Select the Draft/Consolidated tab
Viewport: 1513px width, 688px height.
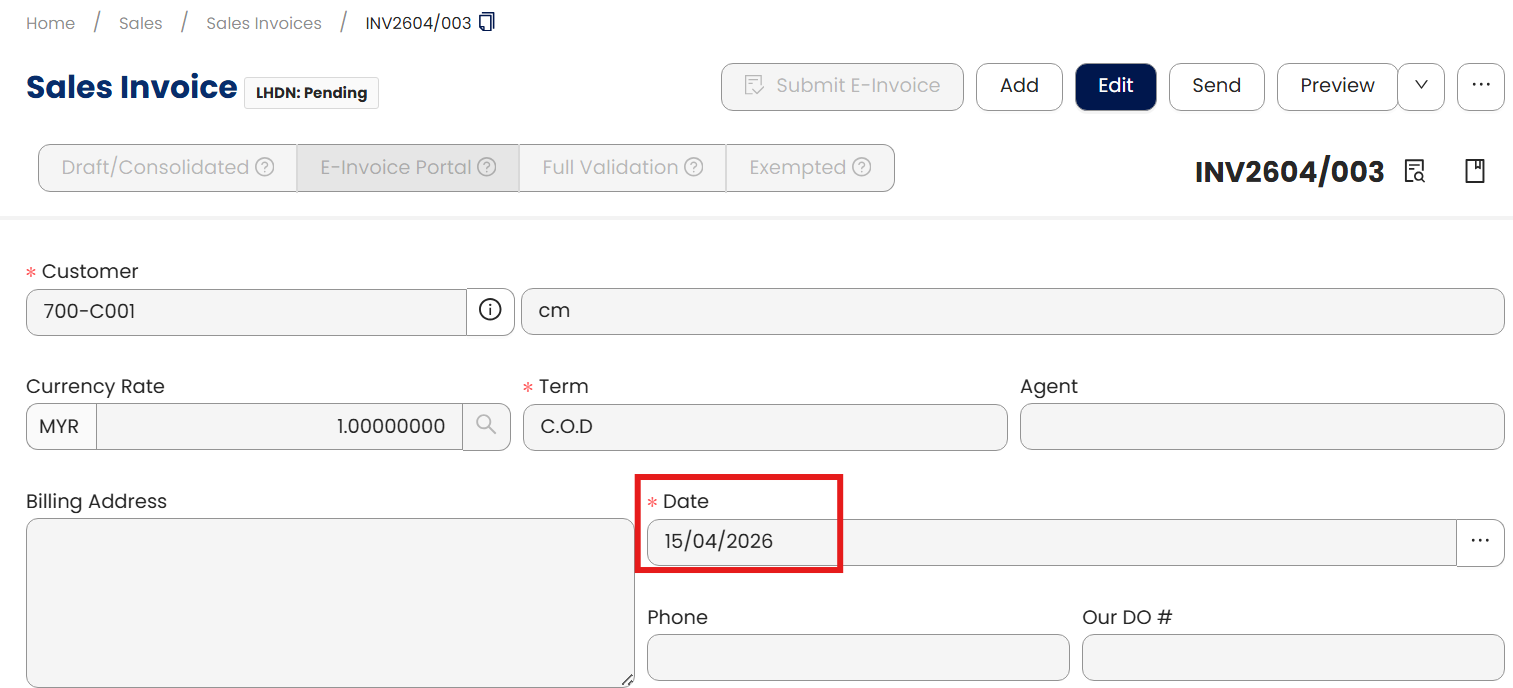tap(155, 167)
